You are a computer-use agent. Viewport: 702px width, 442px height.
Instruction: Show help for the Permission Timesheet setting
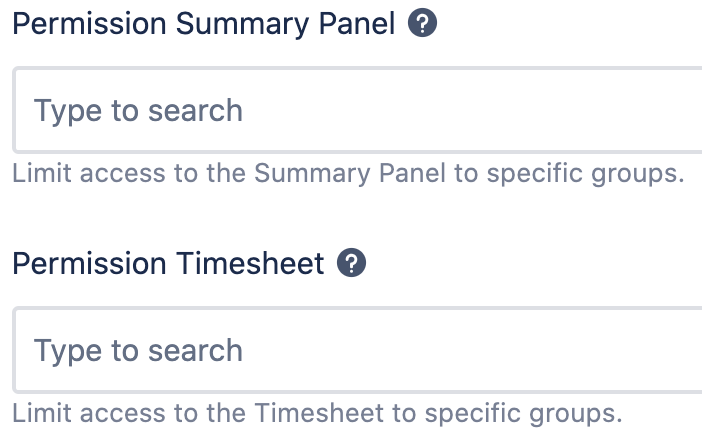[x=352, y=263]
